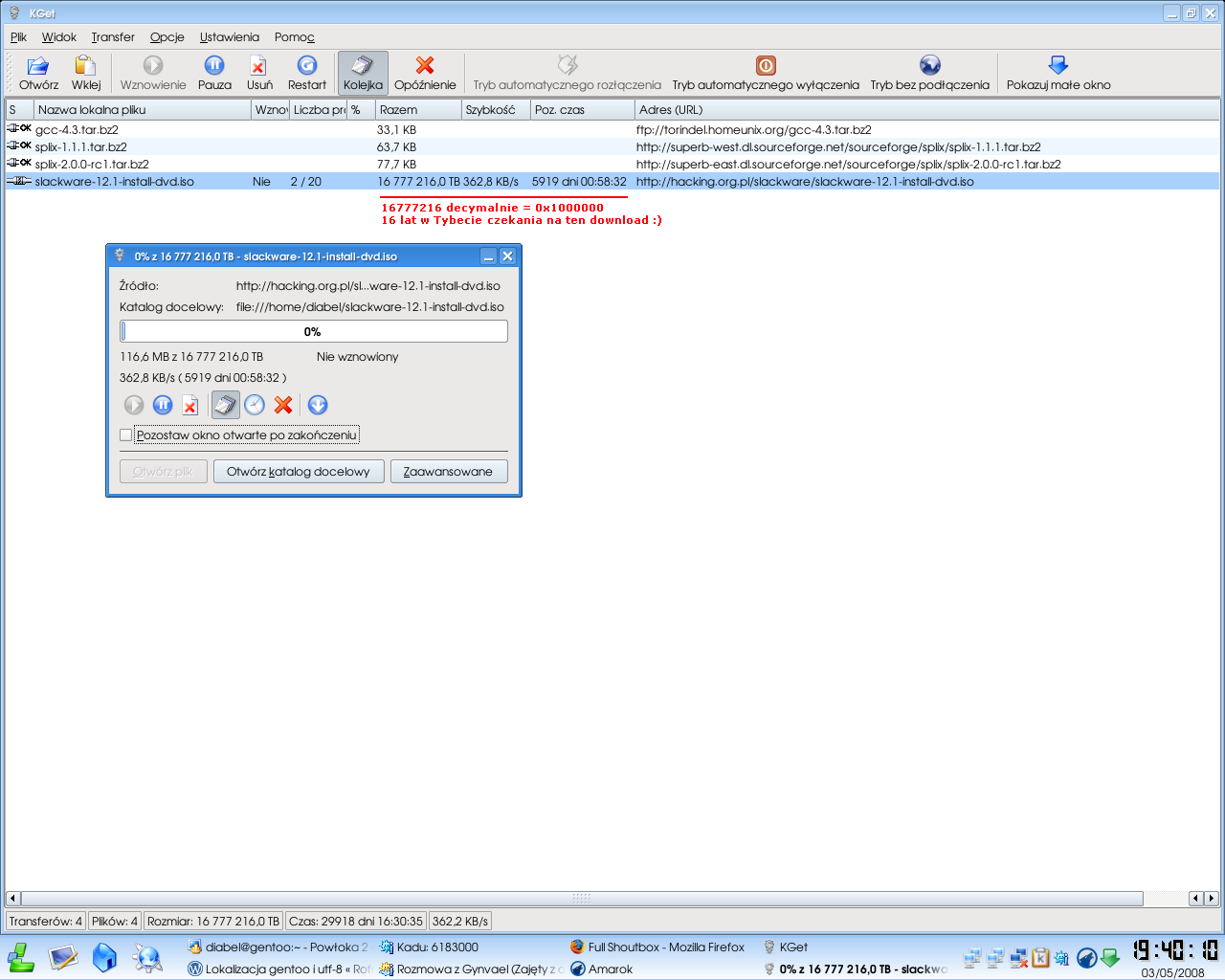Click the Szybkość column header
The height and width of the screenshot is (980, 1225).
pyautogui.click(x=496, y=110)
